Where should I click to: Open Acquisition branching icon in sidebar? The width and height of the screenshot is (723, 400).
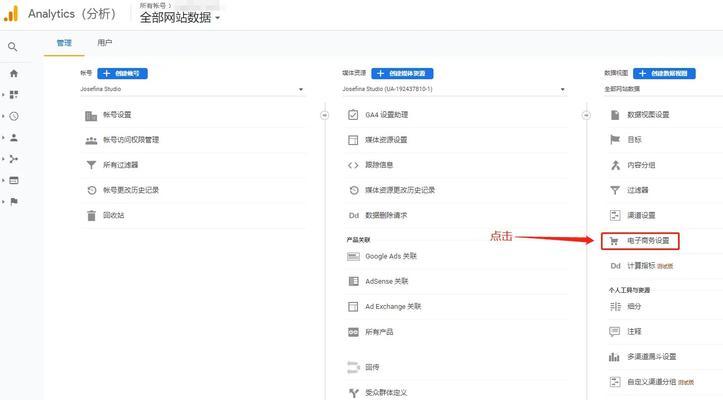point(14,159)
